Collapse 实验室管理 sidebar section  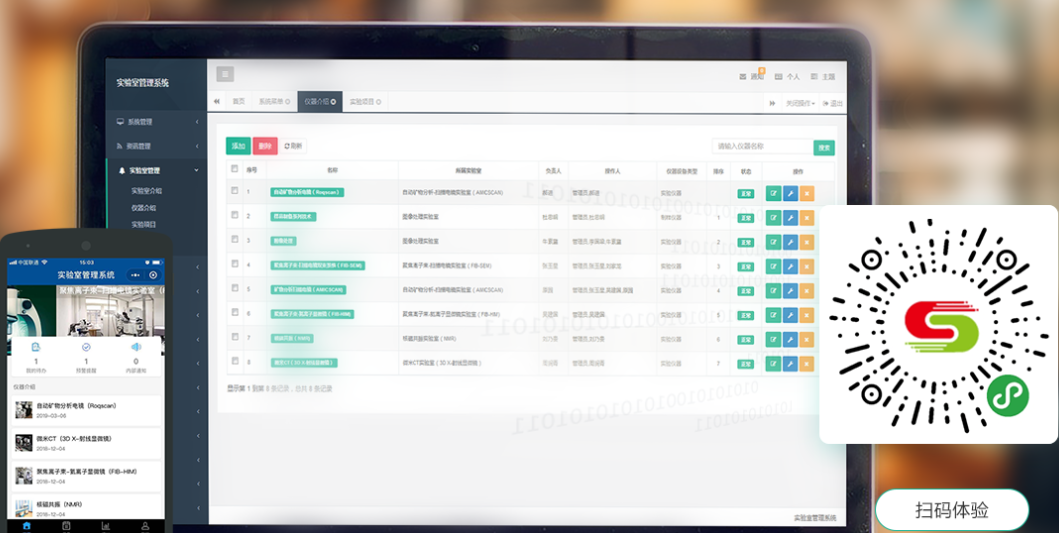click(157, 170)
